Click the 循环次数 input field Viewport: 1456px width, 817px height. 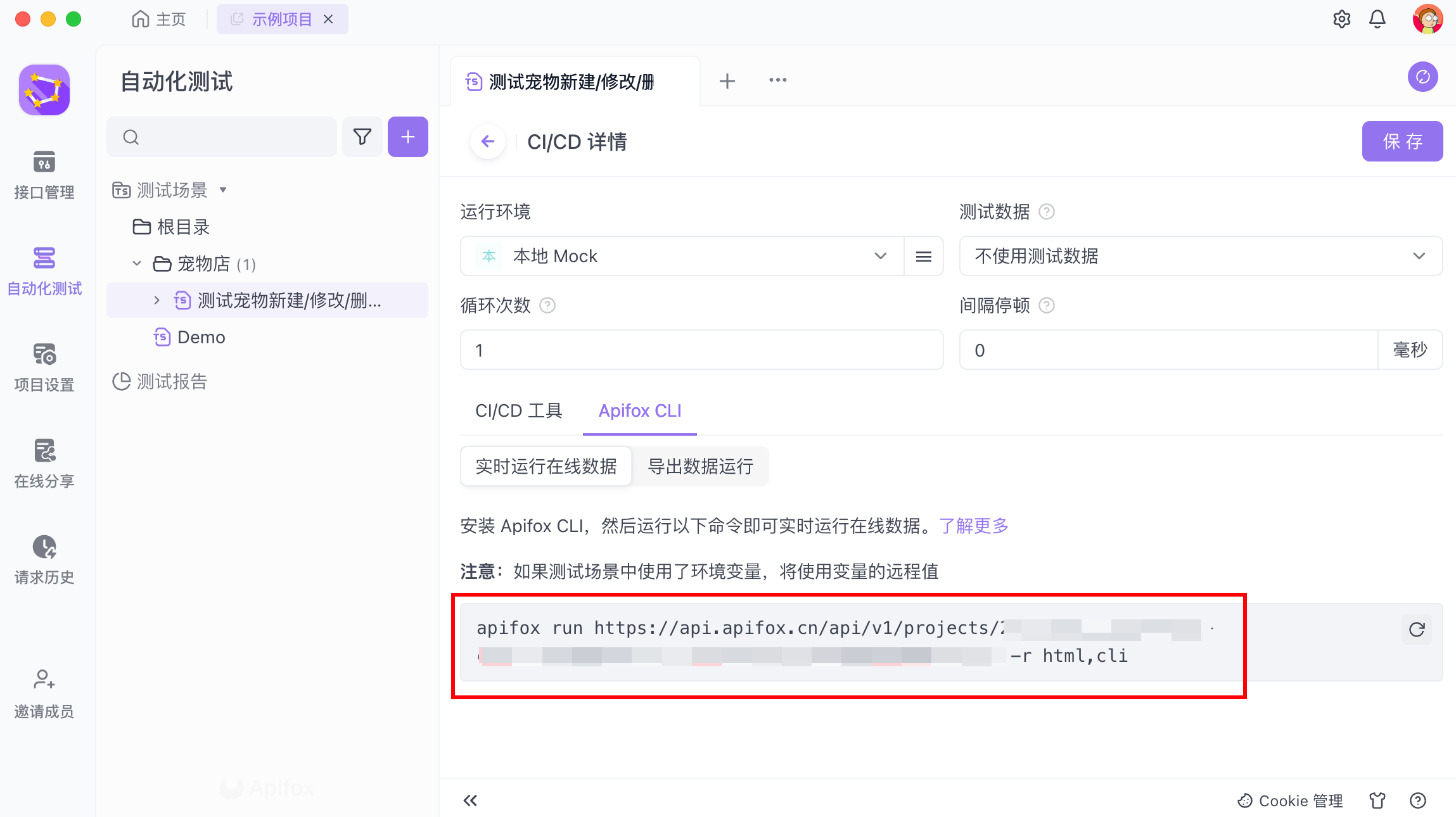tap(701, 350)
